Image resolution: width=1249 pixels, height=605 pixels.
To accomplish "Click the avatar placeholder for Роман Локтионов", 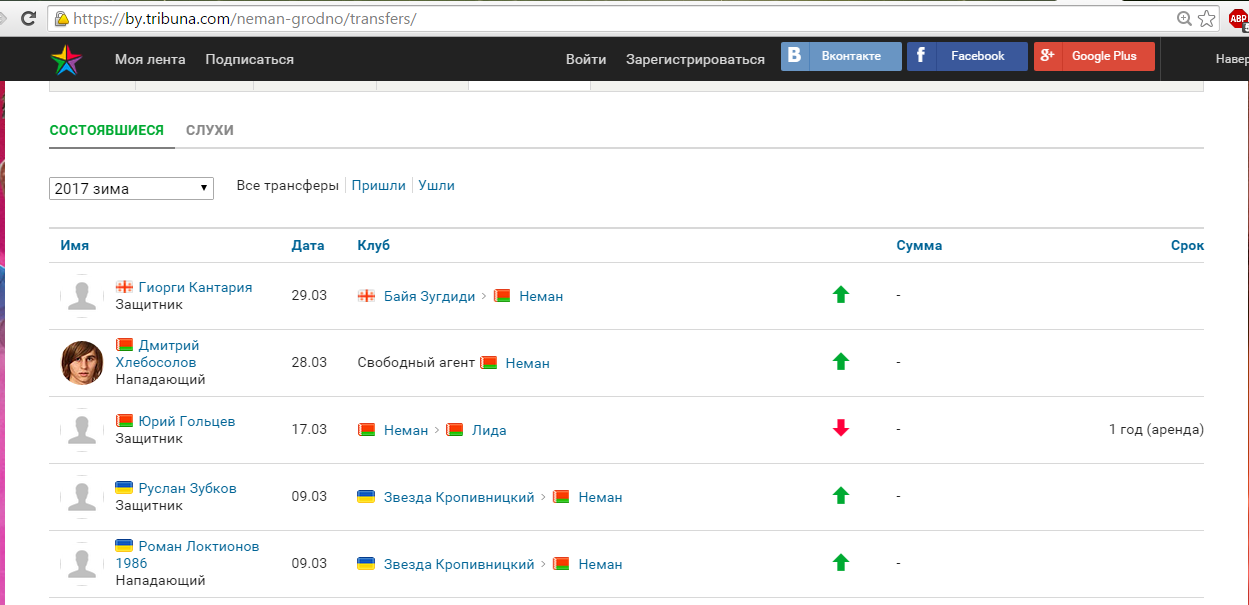I will [x=82, y=564].
